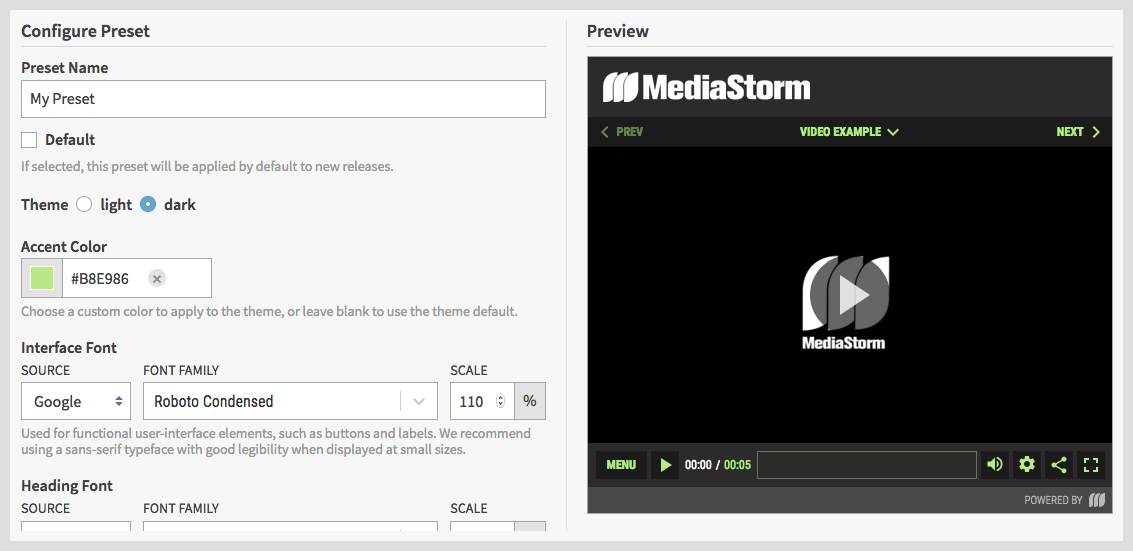Mute audio with the volume speaker icon
Image resolution: width=1133 pixels, height=551 pixels.
point(994,465)
